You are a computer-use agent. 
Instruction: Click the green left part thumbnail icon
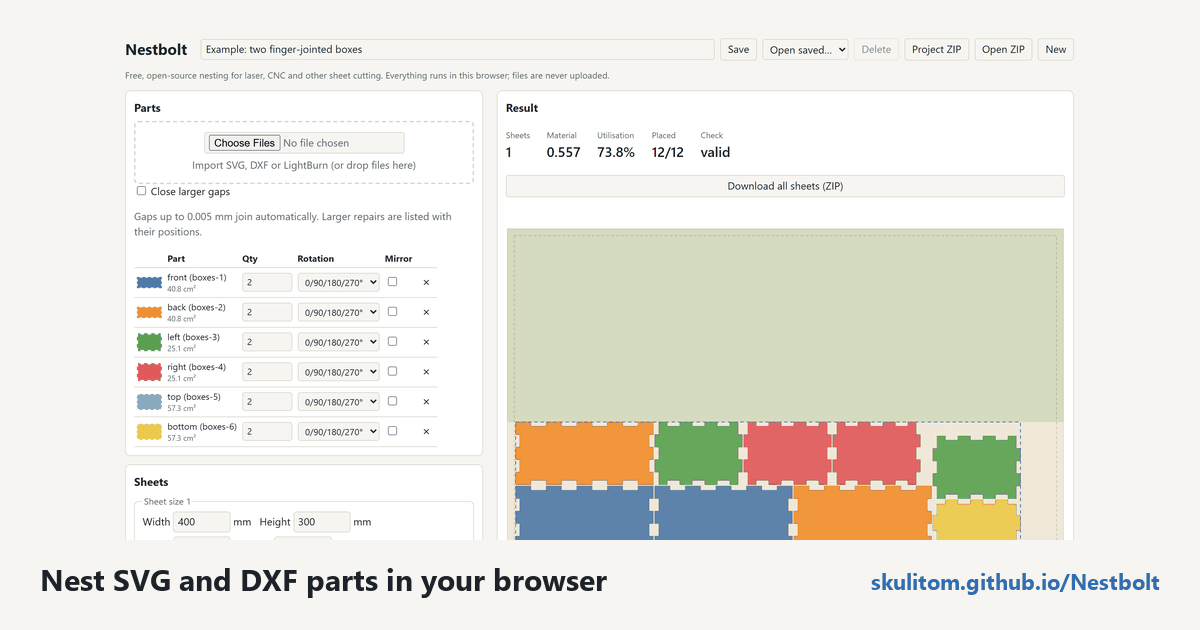(x=149, y=342)
